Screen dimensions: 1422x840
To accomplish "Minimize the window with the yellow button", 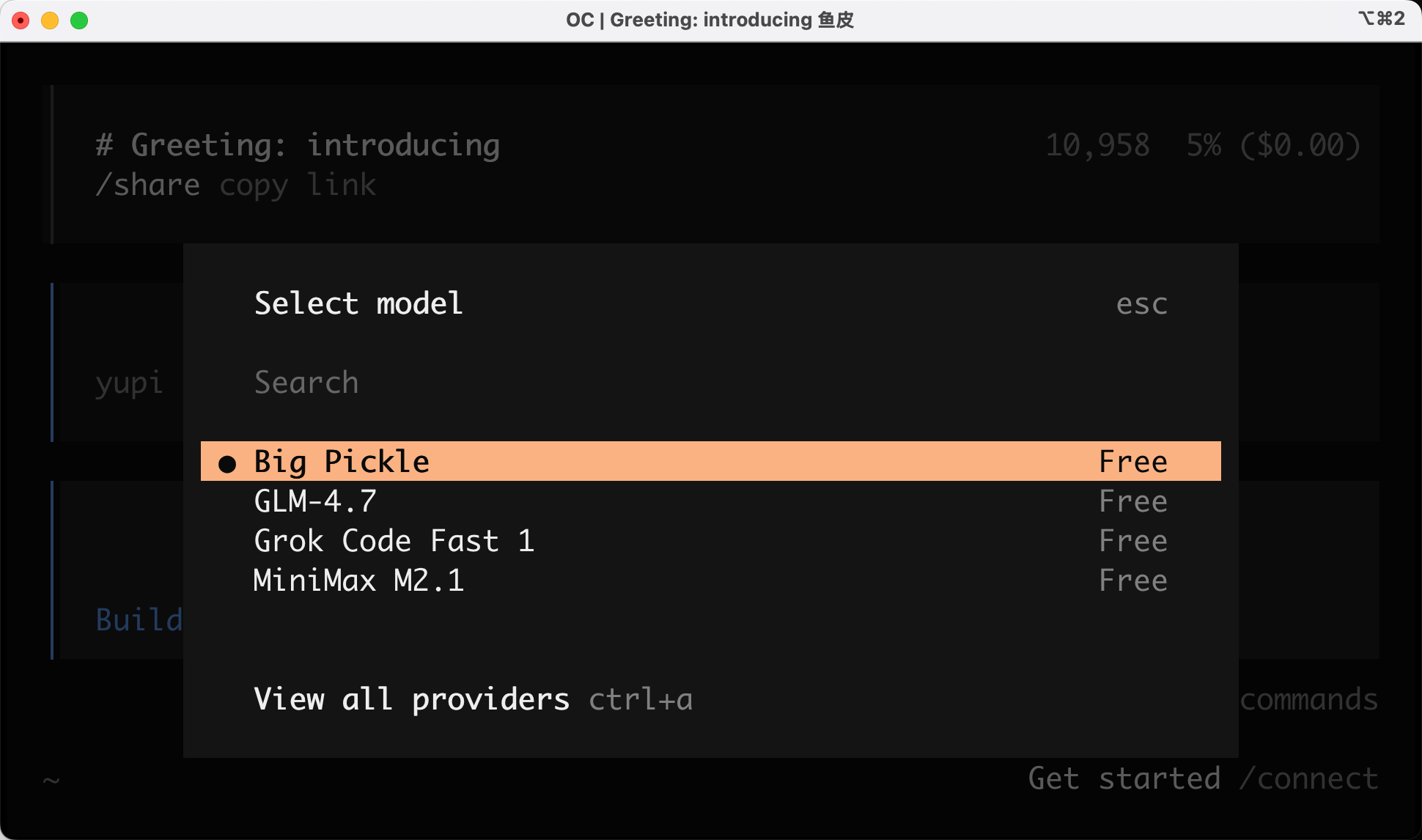I will coord(50,21).
